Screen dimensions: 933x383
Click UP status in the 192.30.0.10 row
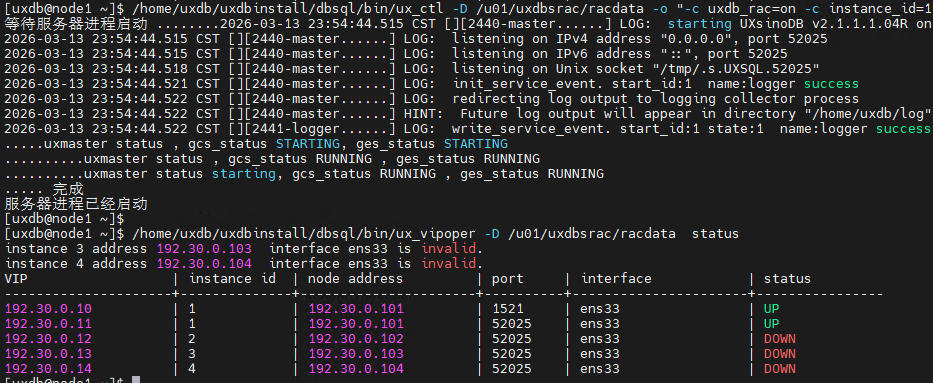(772, 309)
